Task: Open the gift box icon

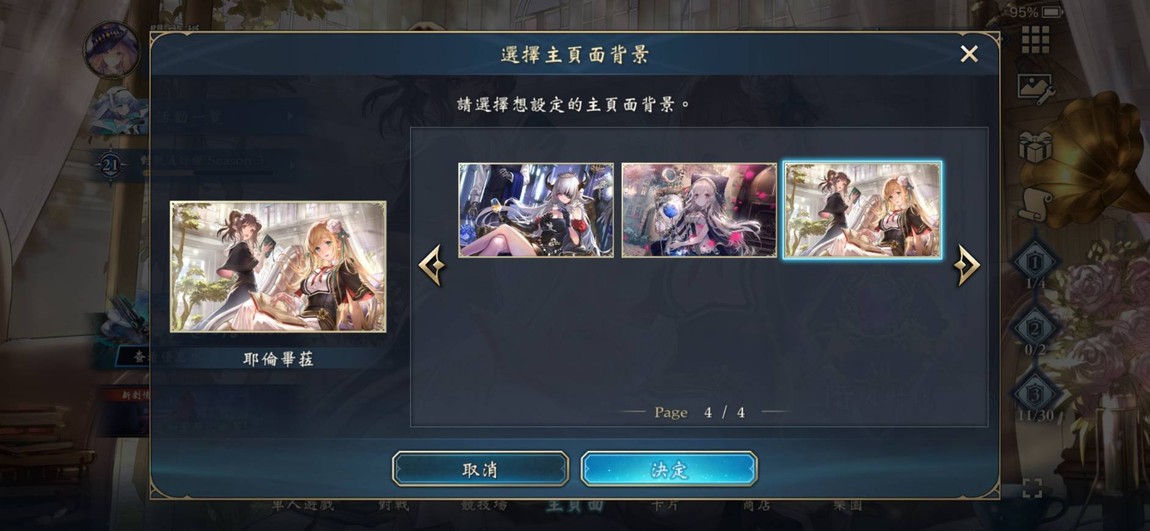Action: (x=1035, y=147)
